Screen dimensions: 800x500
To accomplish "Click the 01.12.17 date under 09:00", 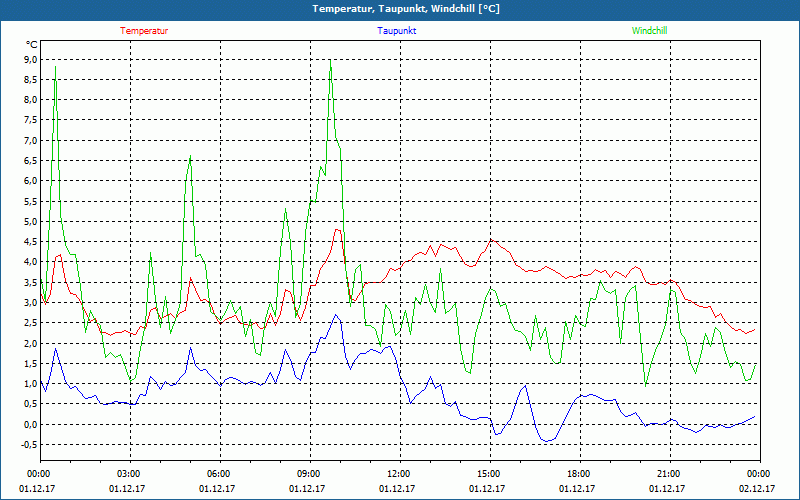I will (307, 489).
